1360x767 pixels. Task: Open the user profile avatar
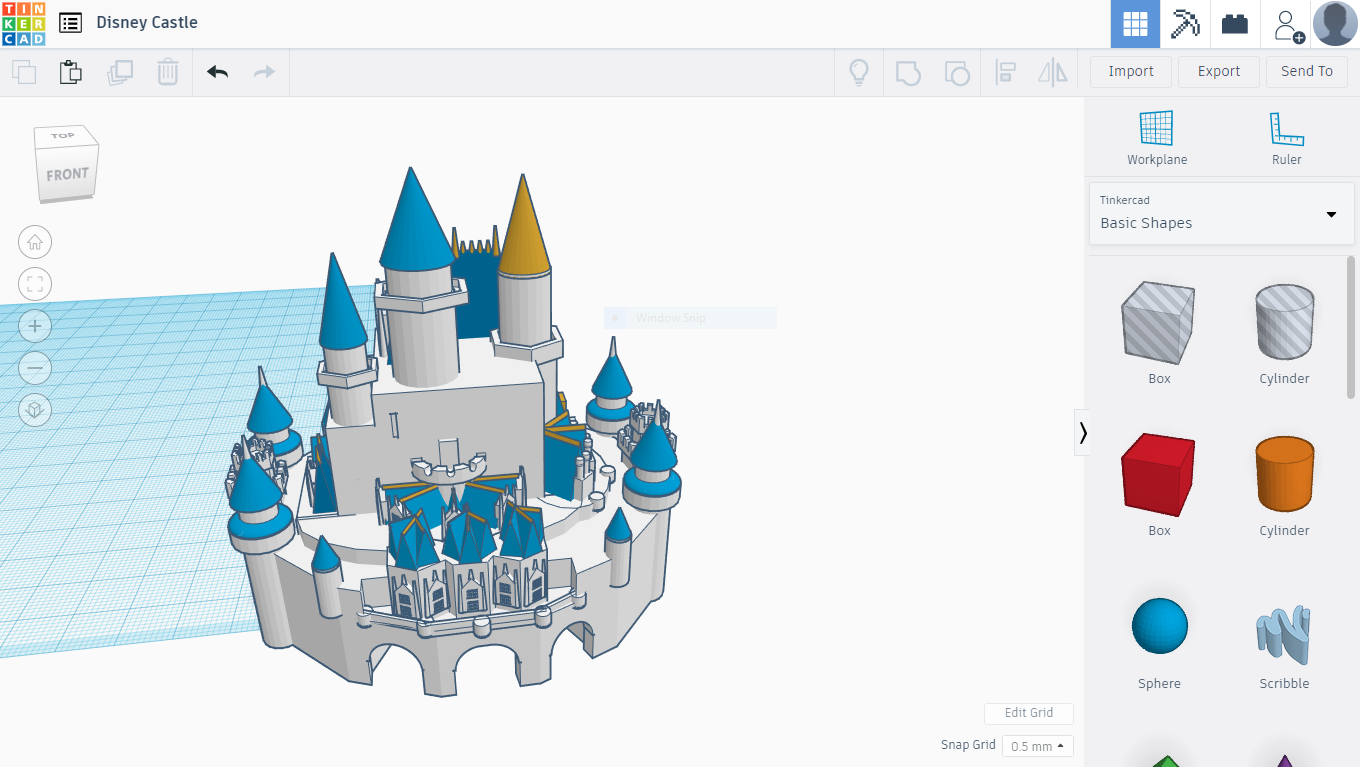[1335, 24]
